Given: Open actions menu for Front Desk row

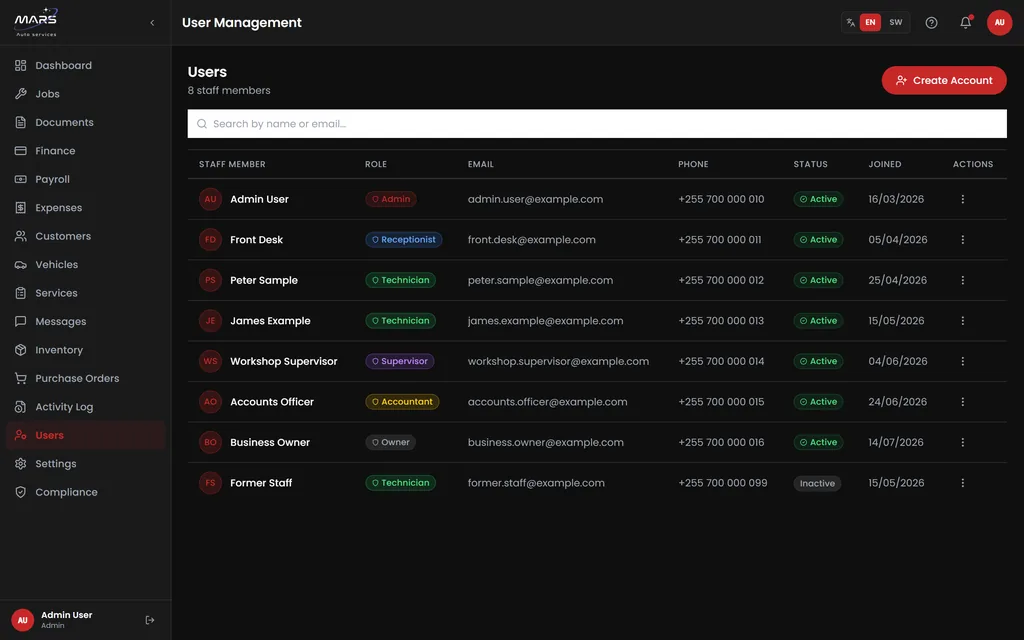Looking at the screenshot, I should [962, 240].
